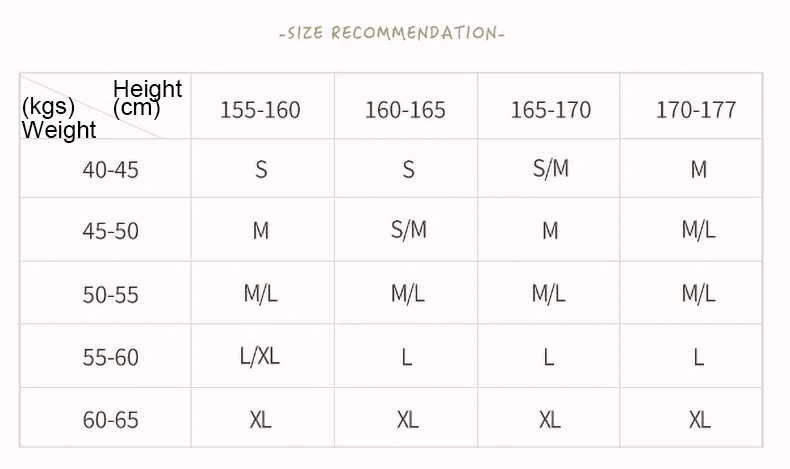Select the 40-45 weight row label

point(110,170)
